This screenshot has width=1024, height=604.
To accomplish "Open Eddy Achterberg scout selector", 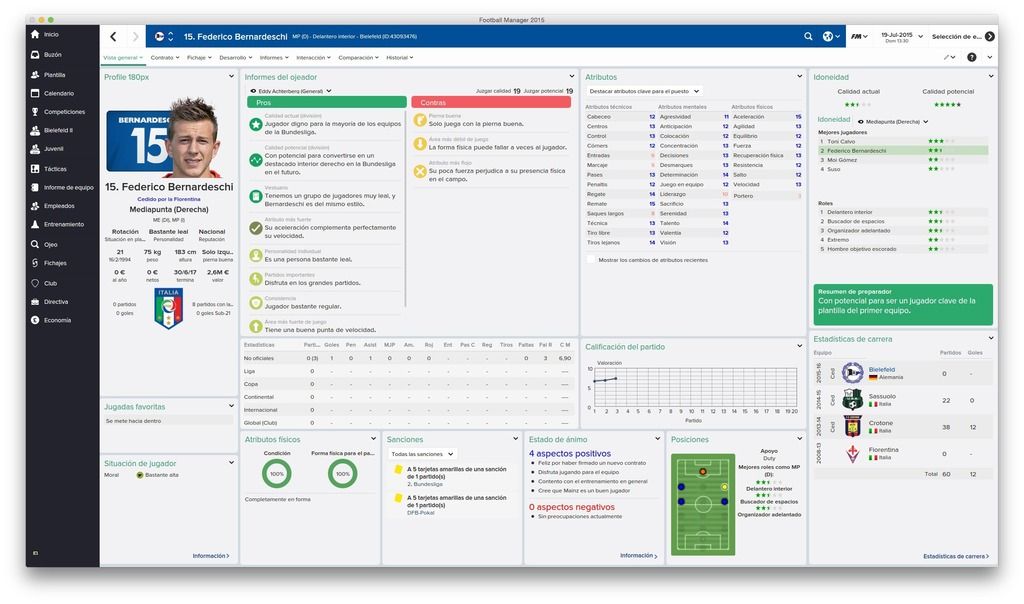I will click(291, 91).
